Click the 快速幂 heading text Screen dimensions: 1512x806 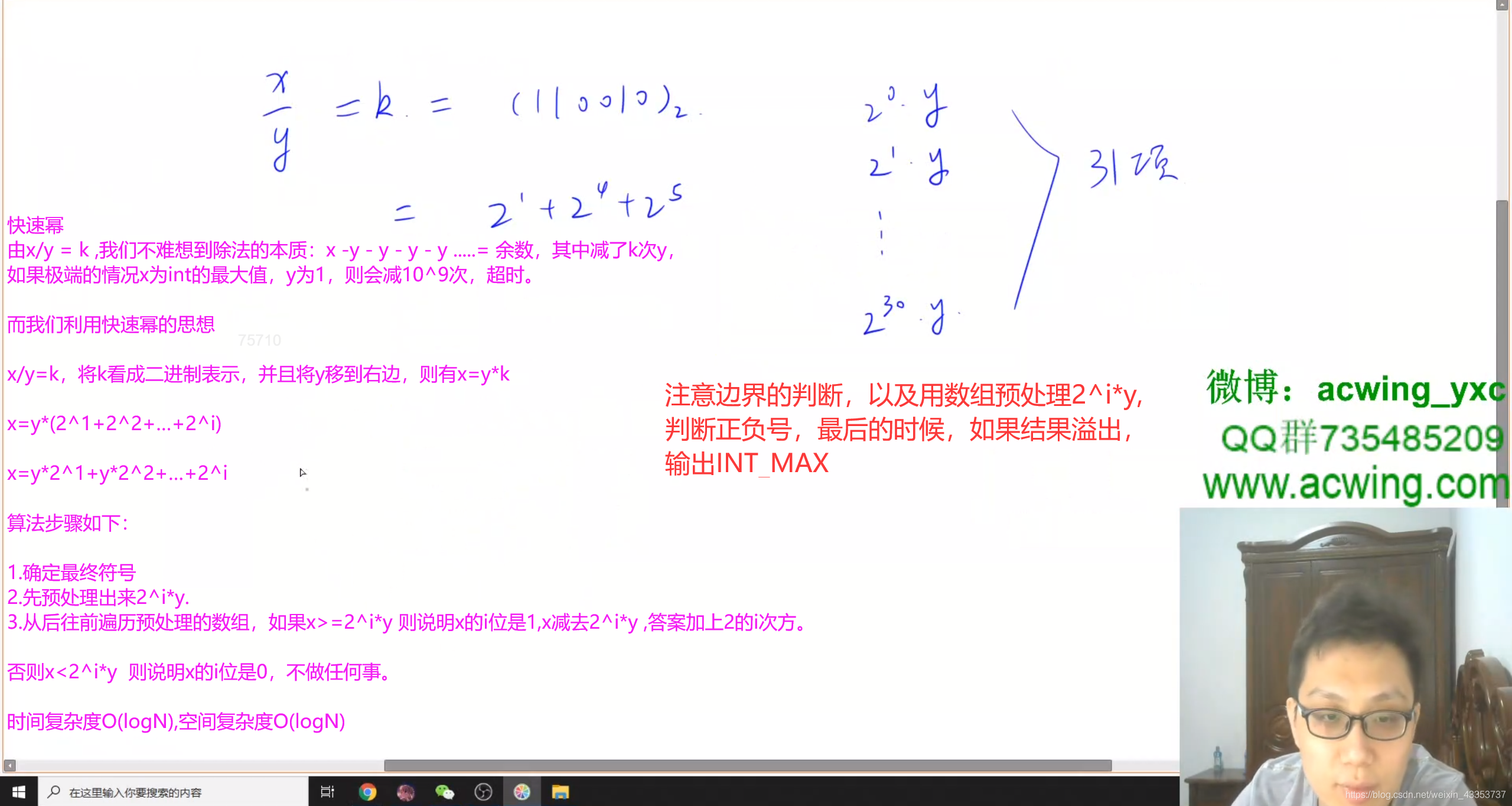(x=35, y=225)
